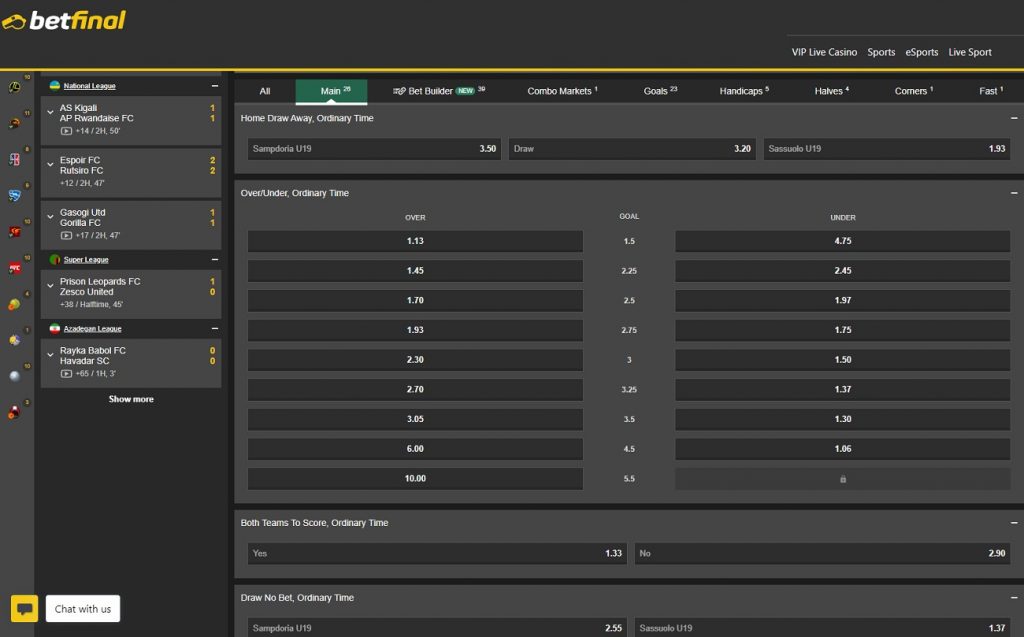This screenshot has height=637, width=1024.
Task: Select the tennis ball sidebar icon with badge 4
Action: point(14,304)
